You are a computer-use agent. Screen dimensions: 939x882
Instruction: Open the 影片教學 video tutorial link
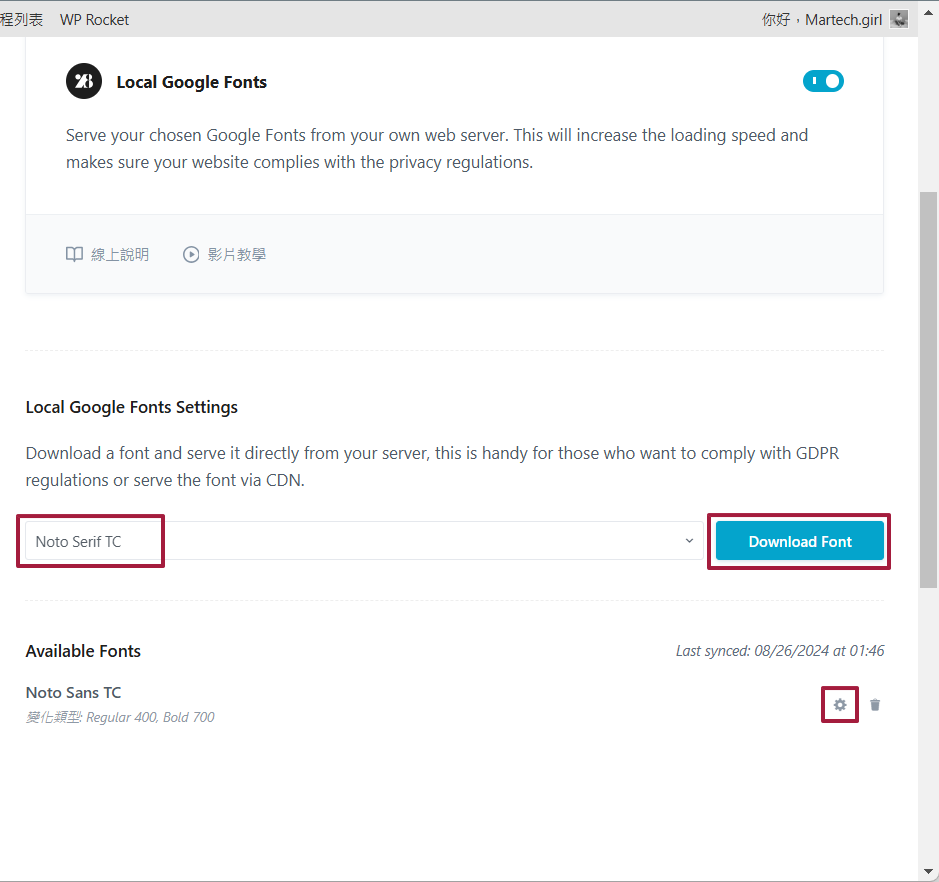pyautogui.click(x=236, y=255)
